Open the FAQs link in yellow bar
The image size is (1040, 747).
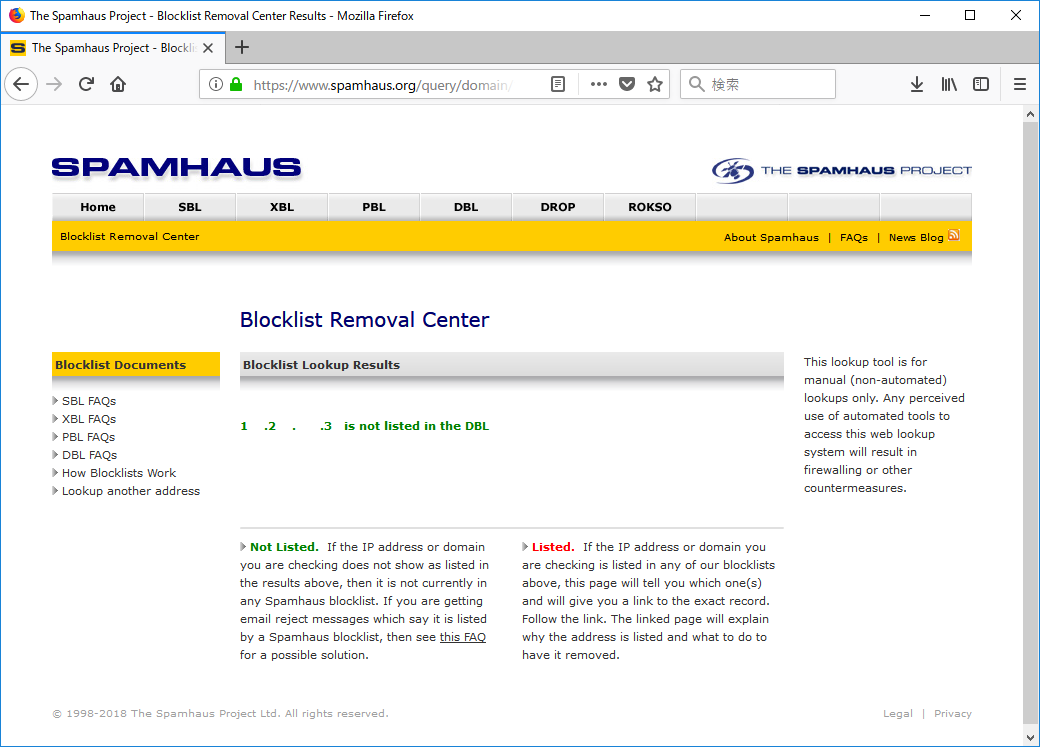tap(854, 238)
